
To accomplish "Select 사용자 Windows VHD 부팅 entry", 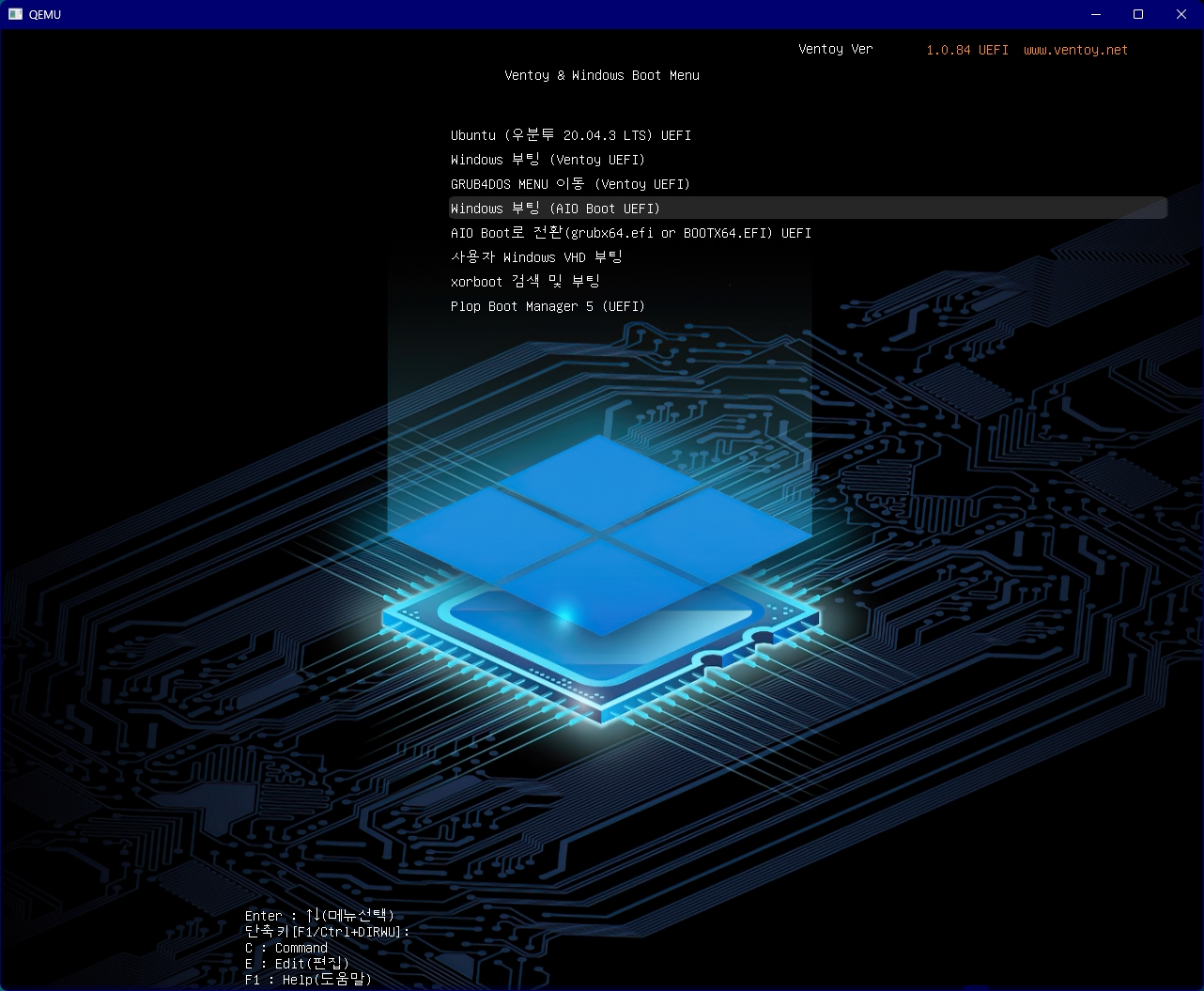I will pyautogui.click(x=536, y=257).
